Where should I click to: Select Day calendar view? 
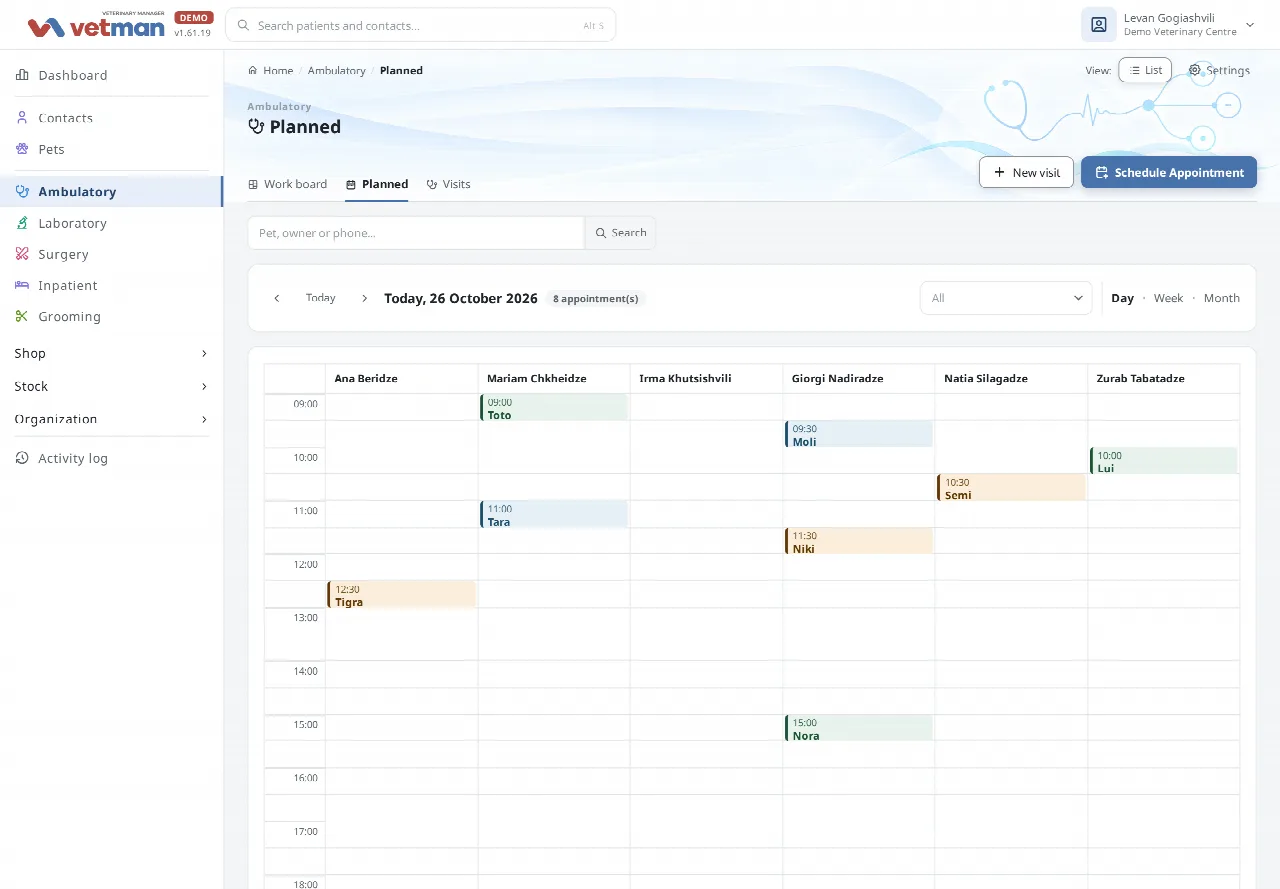coord(1122,298)
